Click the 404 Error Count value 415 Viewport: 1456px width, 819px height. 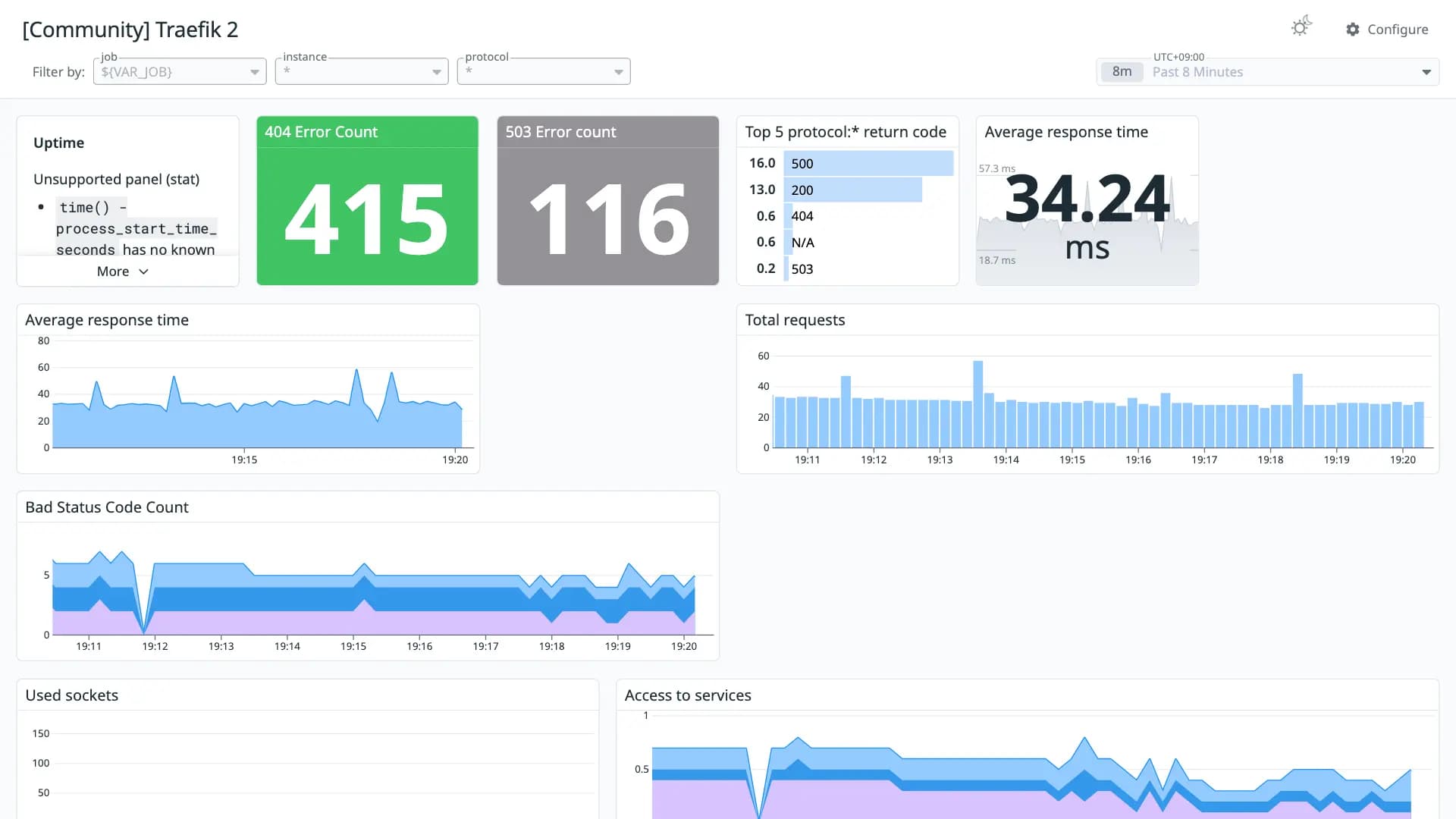pos(367,220)
